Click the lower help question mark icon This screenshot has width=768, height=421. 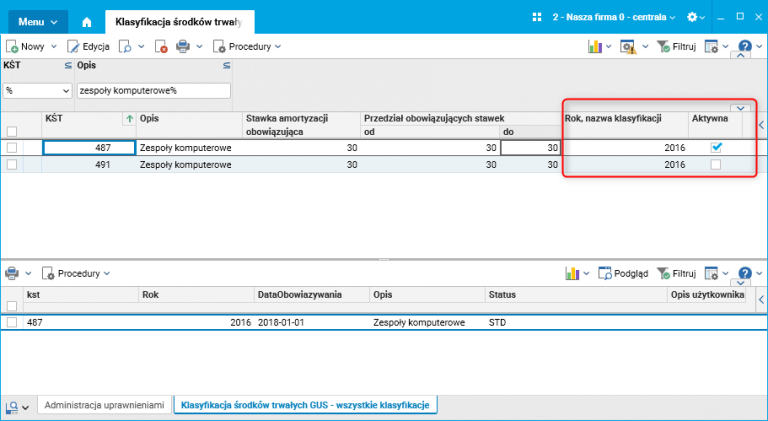click(x=745, y=273)
